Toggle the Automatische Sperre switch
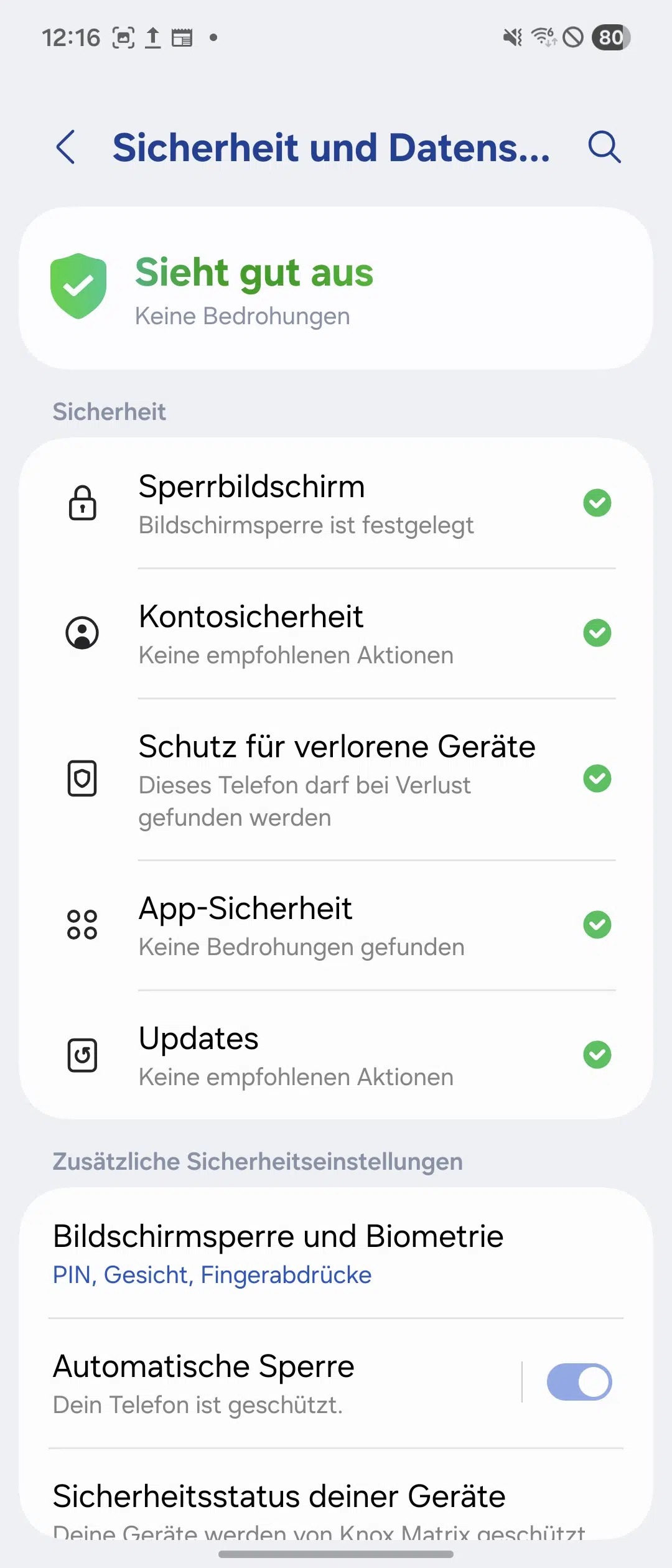The width and height of the screenshot is (672, 1568). click(x=579, y=1382)
